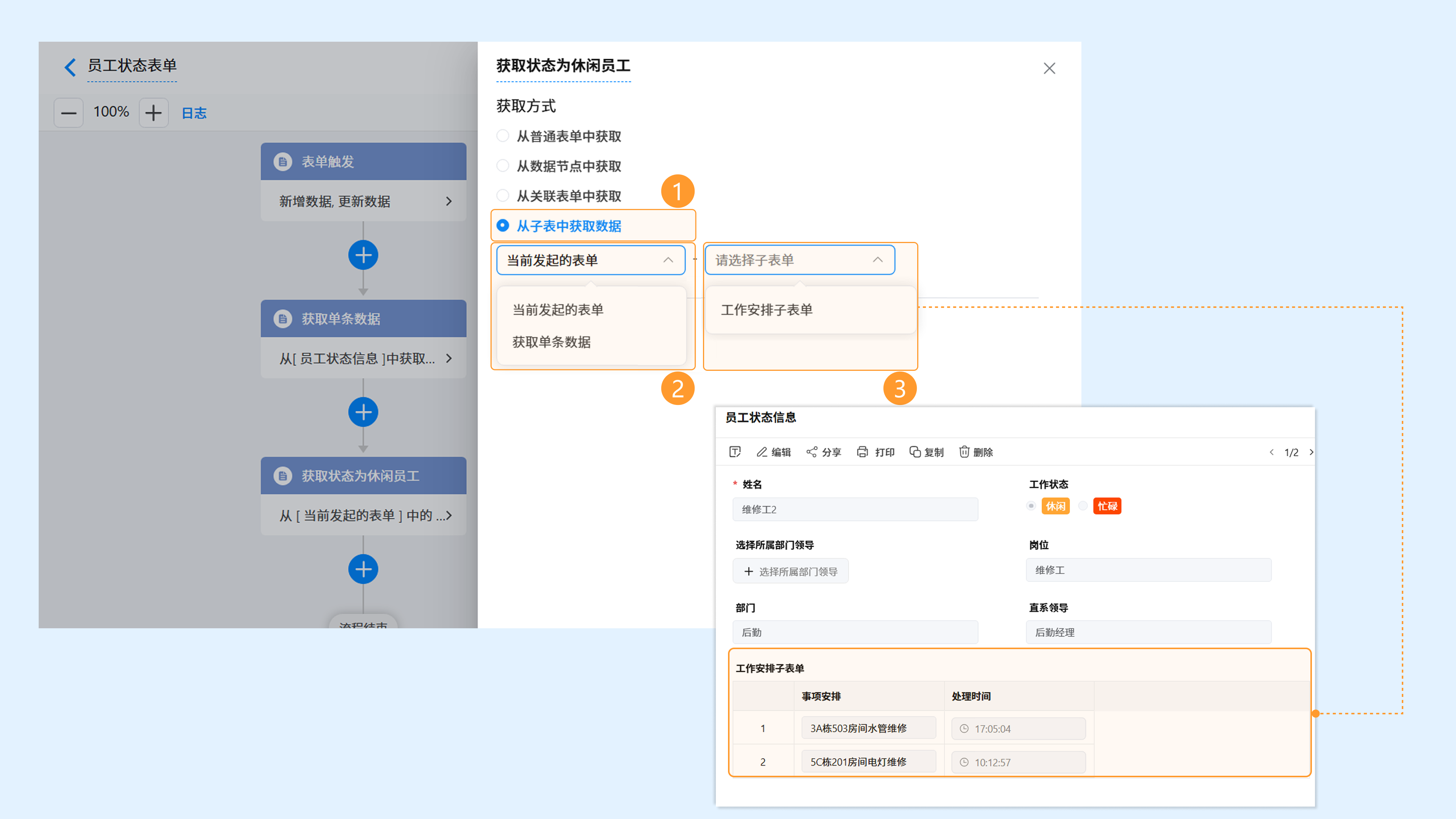Click the 处理时间 column header
This screenshot has height=819, width=1456.
coord(971,697)
